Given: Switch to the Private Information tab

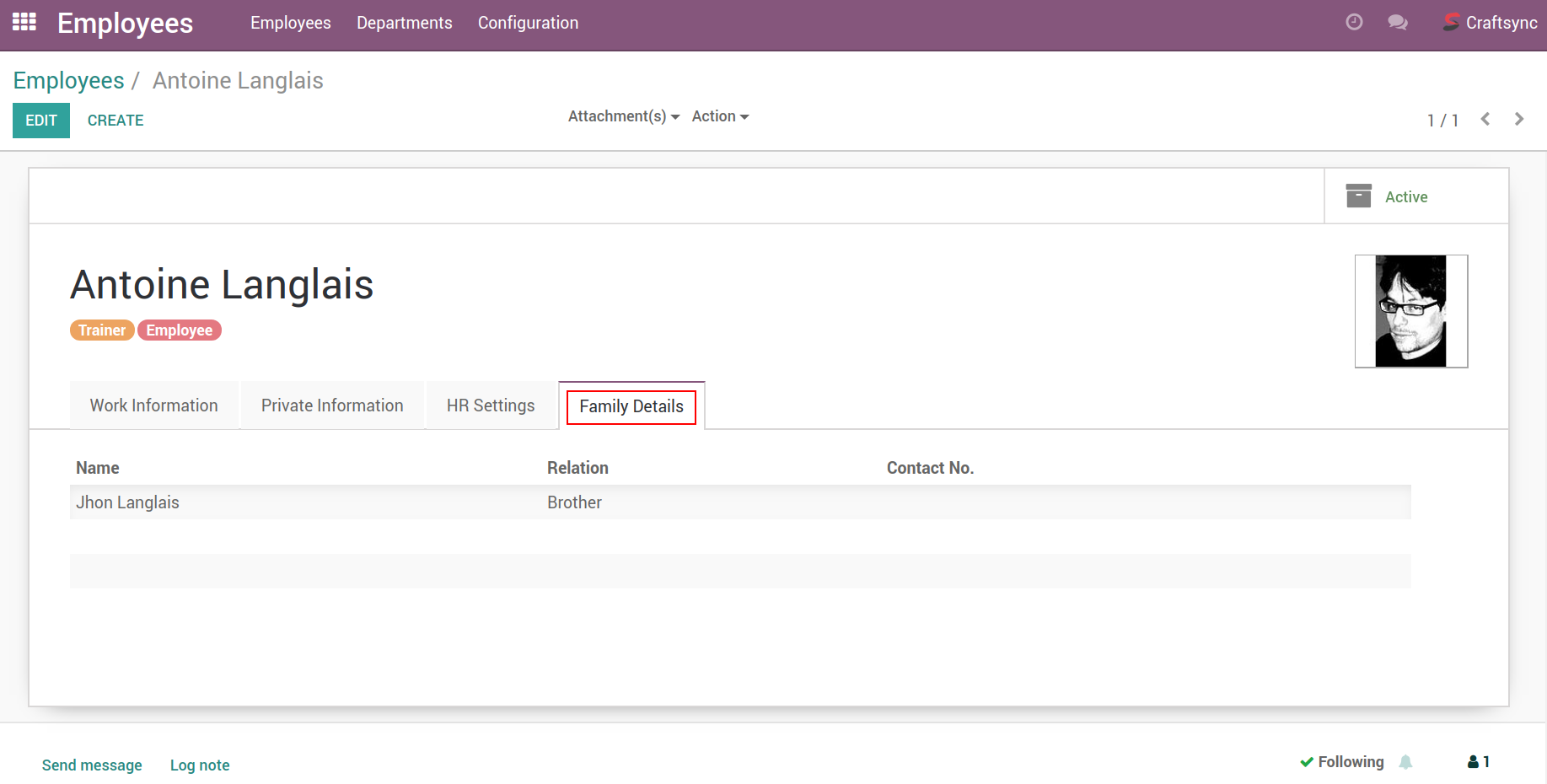Looking at the screenshot, I should [332, 405].
